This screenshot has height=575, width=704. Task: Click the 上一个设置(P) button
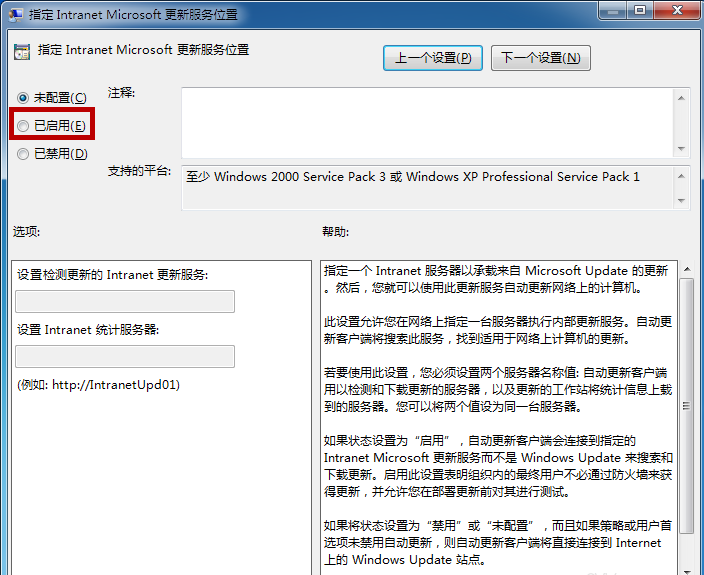coord(433,58)
